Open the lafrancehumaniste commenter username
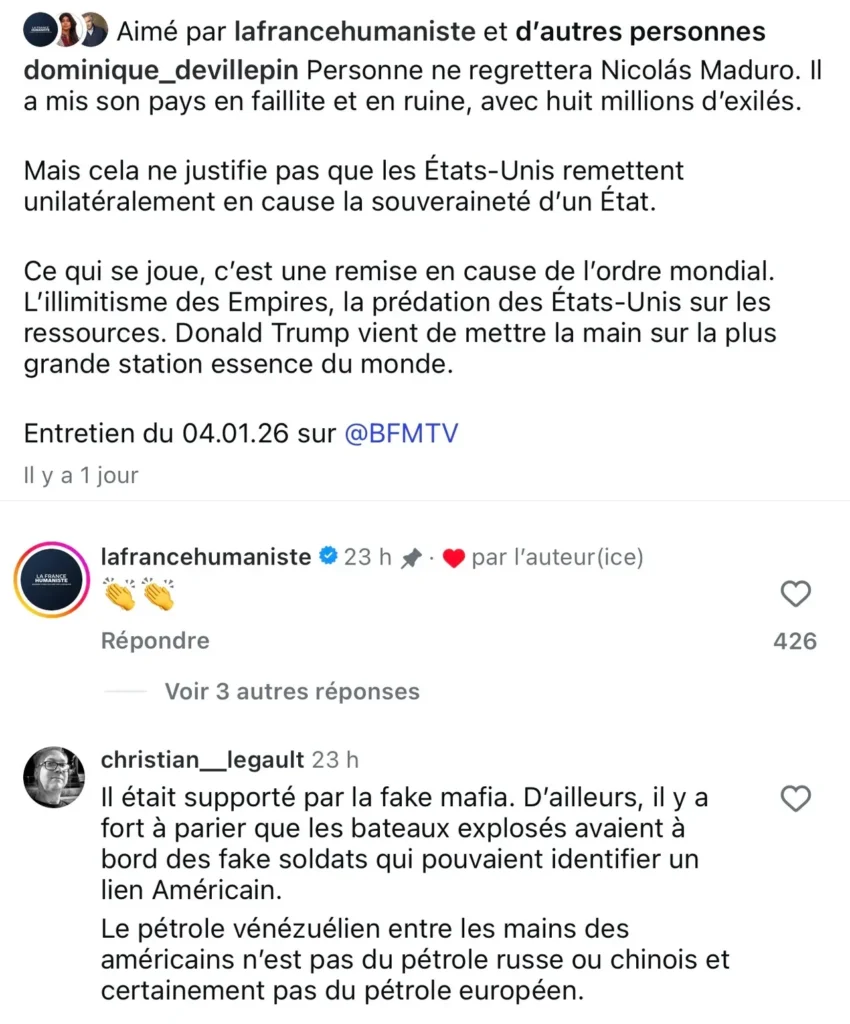Screen dimensions: 850x1024 (206, 557)
